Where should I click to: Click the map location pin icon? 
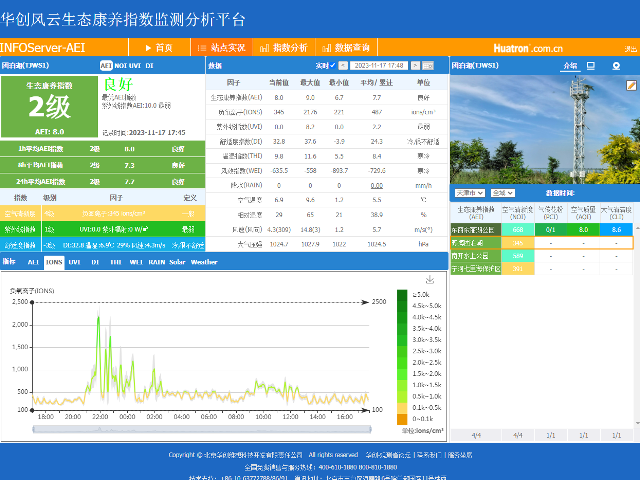615,65
